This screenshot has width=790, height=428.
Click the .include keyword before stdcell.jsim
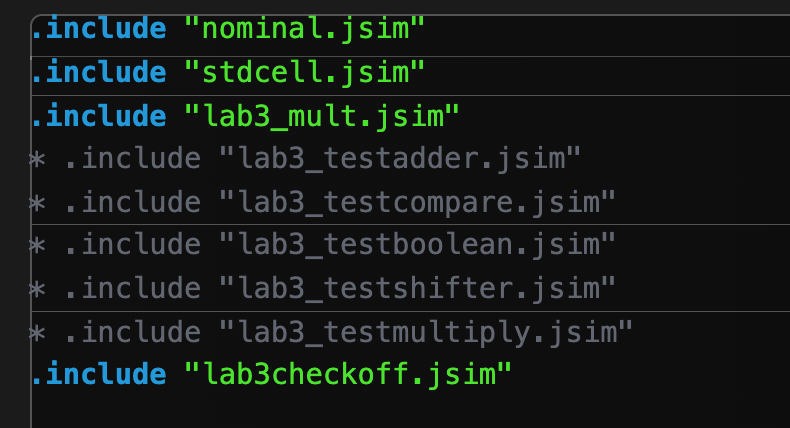[99, 73]
